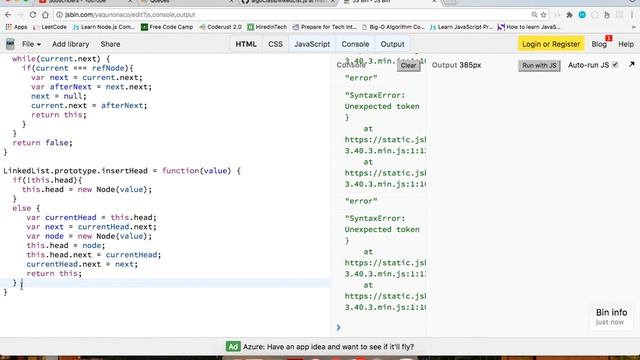Click the jsbin.com address bar
This screenshot has width=640, height=360.
click(294, 15)
